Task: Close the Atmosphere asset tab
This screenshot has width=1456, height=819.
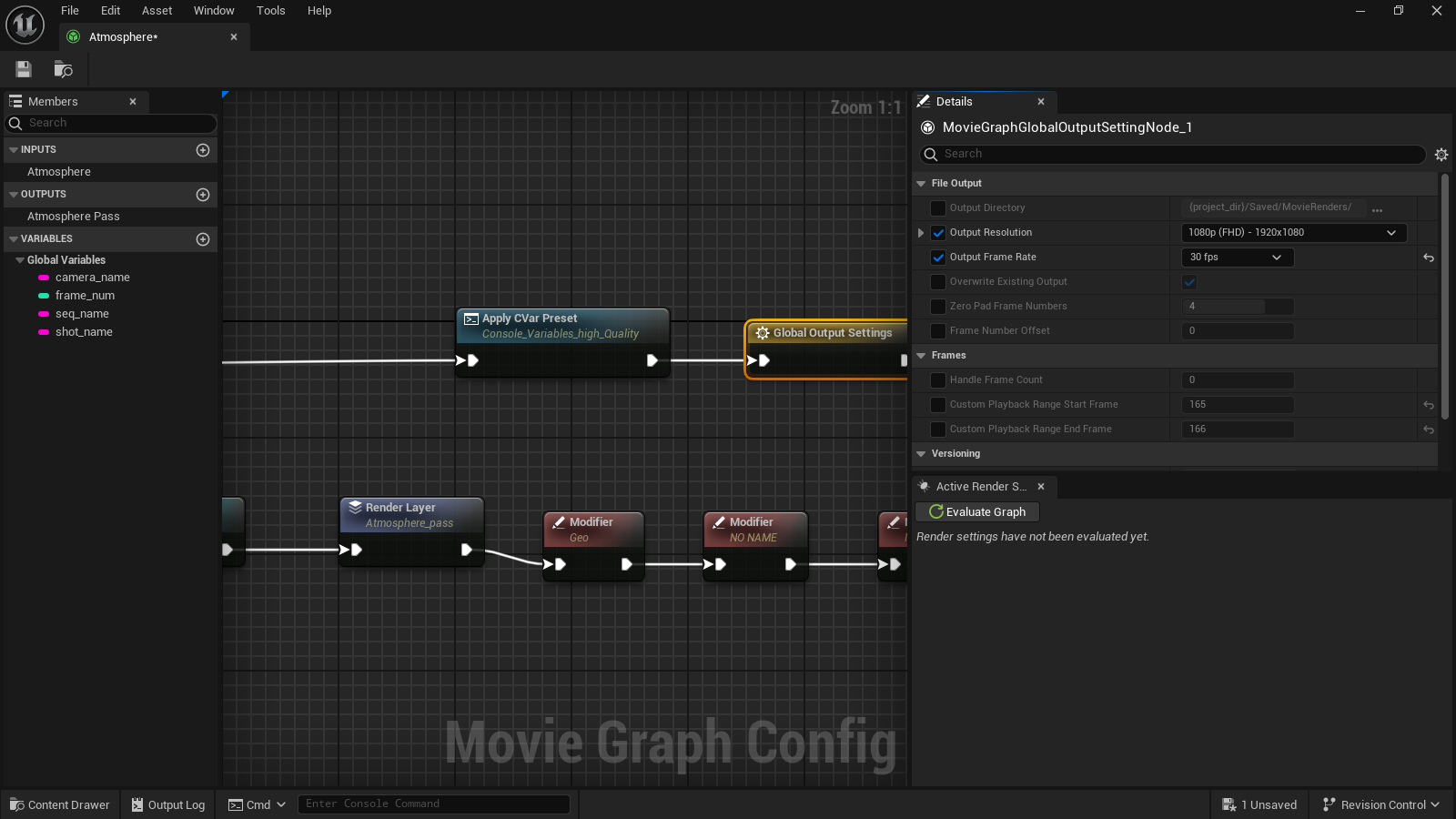Action: tap(234, 37)
